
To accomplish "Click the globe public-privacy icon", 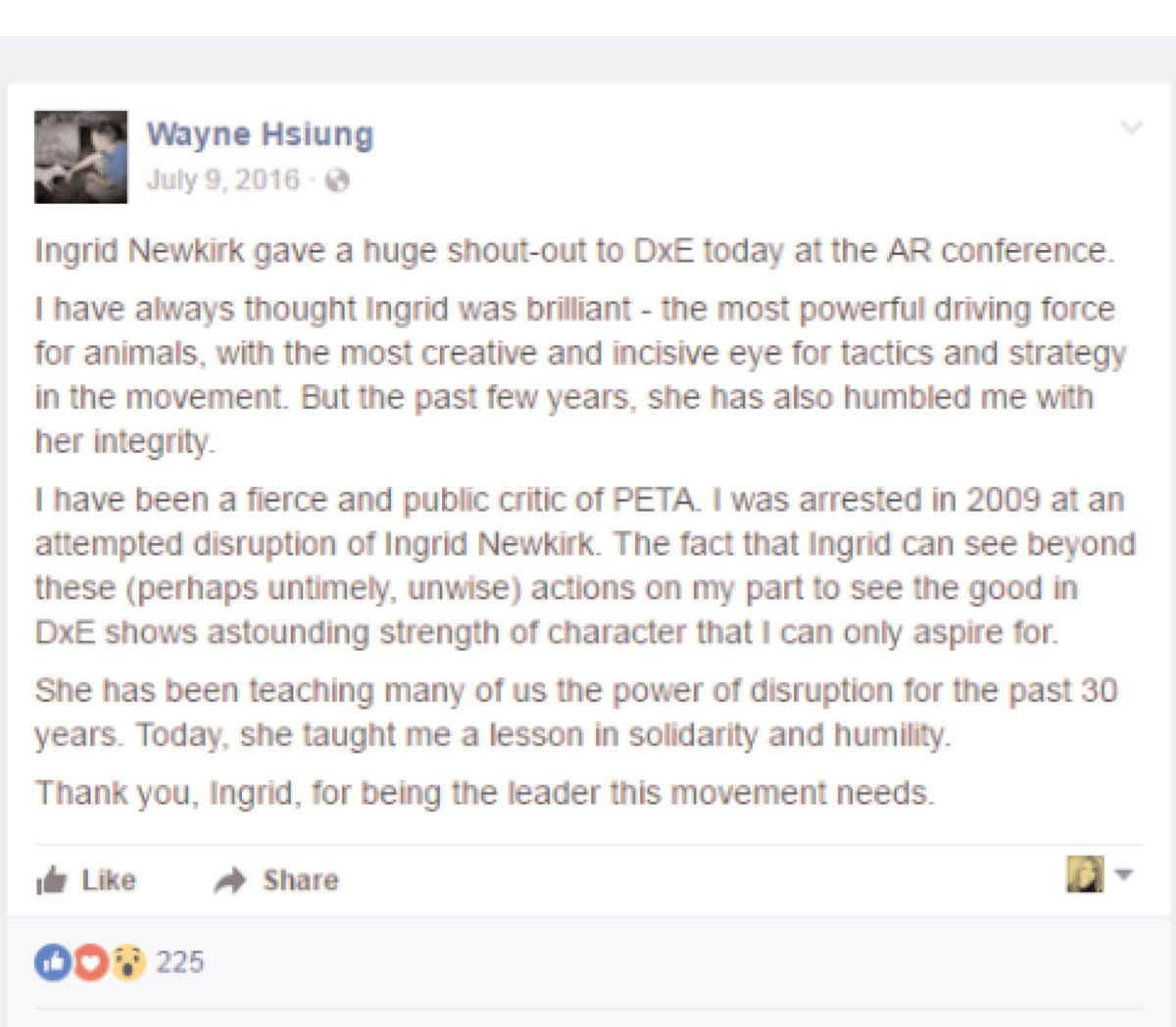I will coord(337,180).
